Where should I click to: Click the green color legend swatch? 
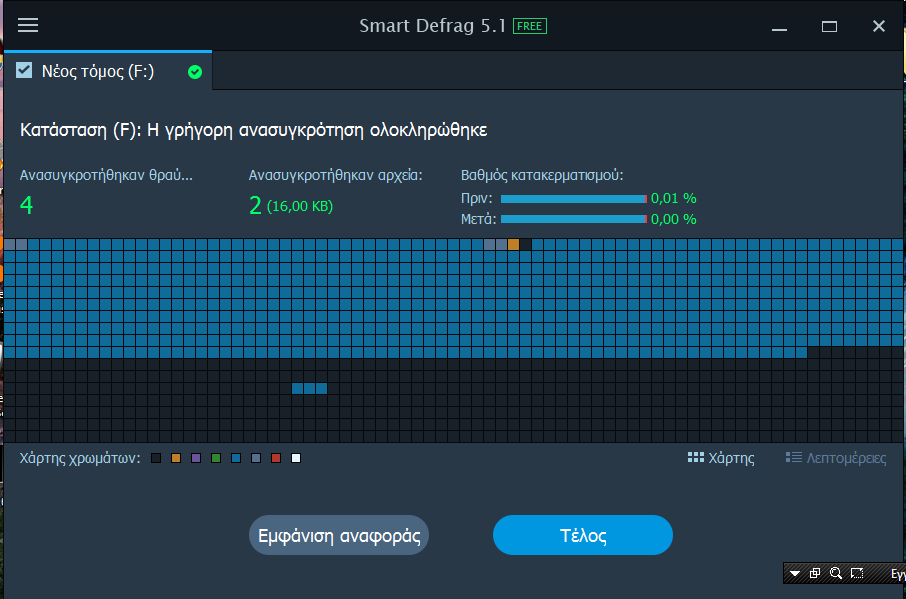(216, 458)
